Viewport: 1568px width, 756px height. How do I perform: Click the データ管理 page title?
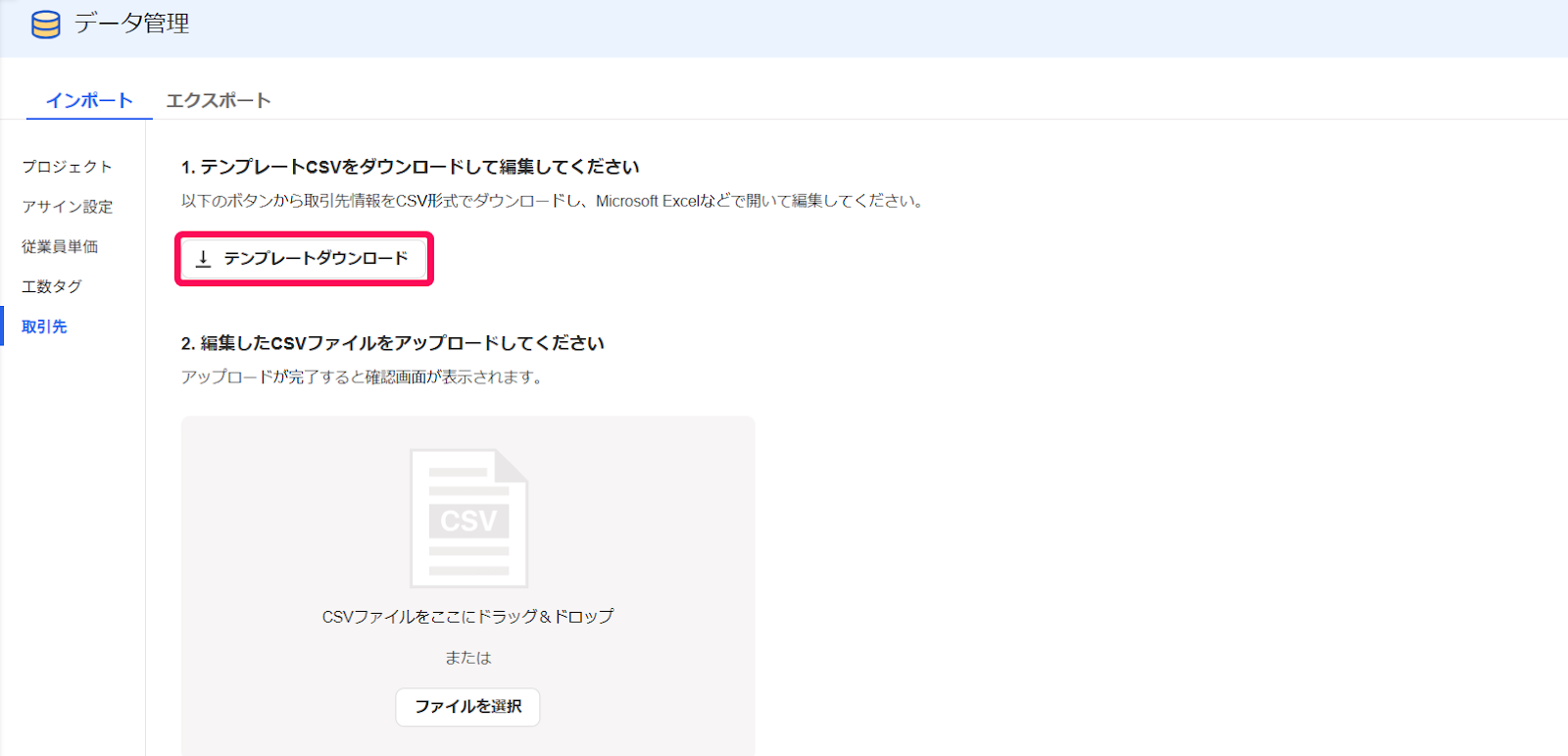131,24
